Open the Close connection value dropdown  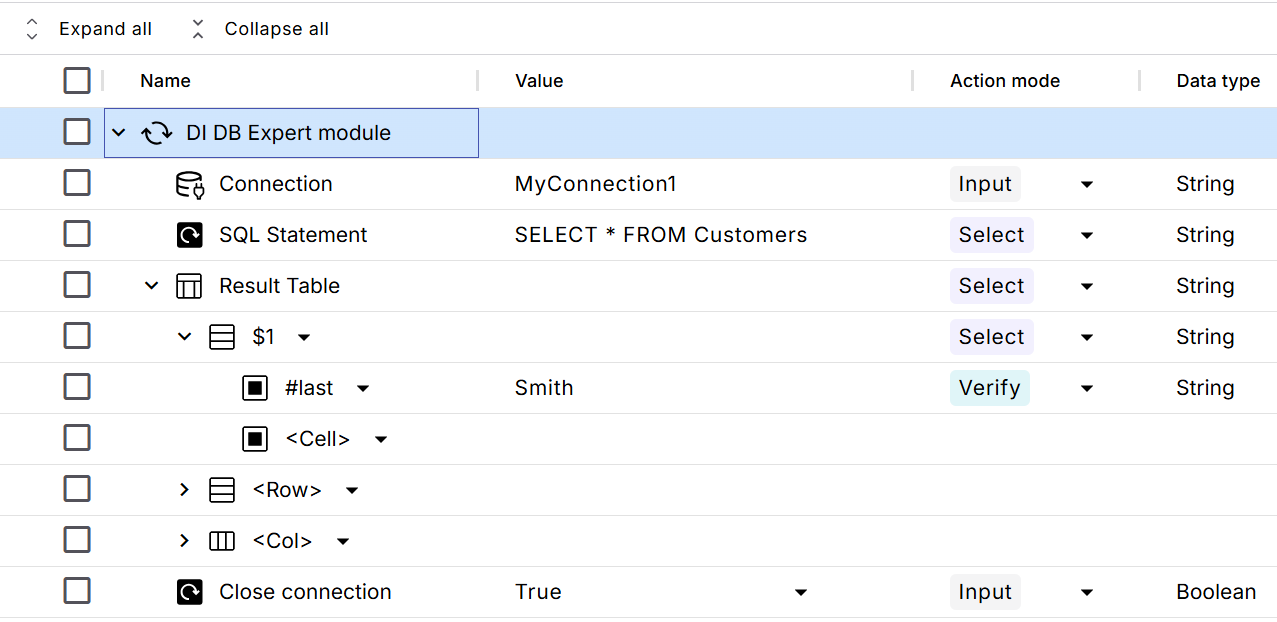(800, 592)
